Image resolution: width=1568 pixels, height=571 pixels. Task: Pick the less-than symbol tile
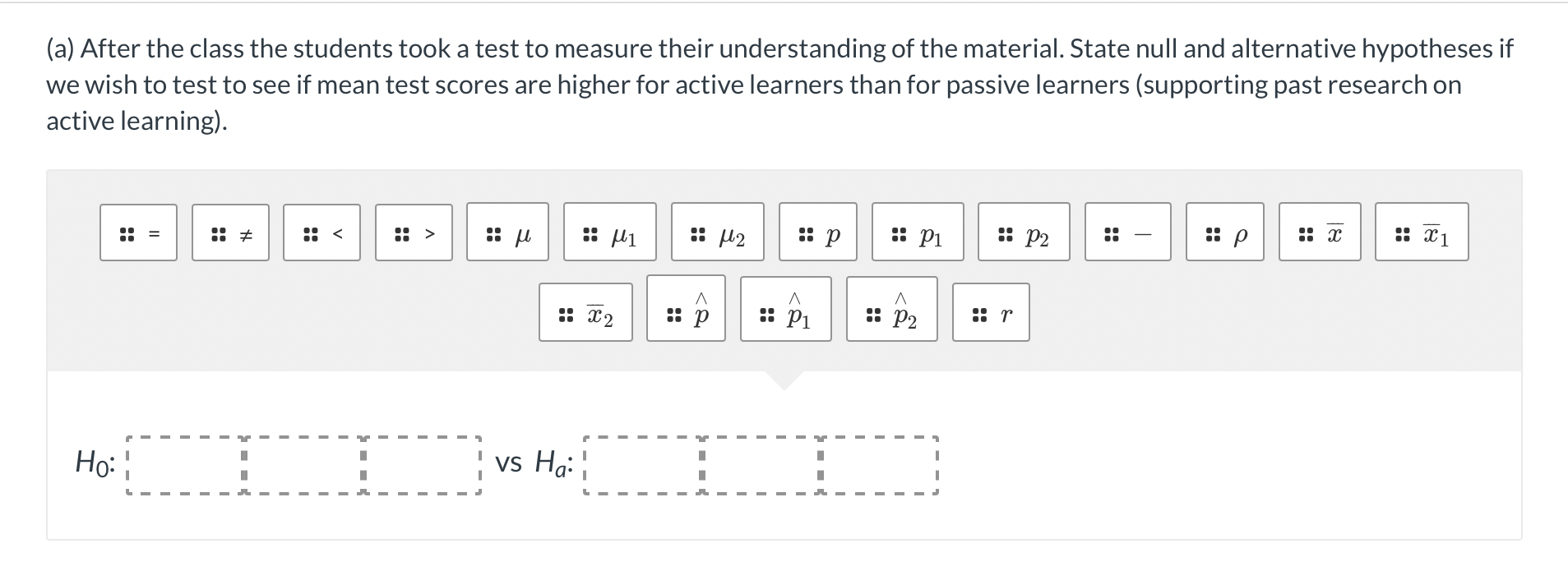click(321, 233)
